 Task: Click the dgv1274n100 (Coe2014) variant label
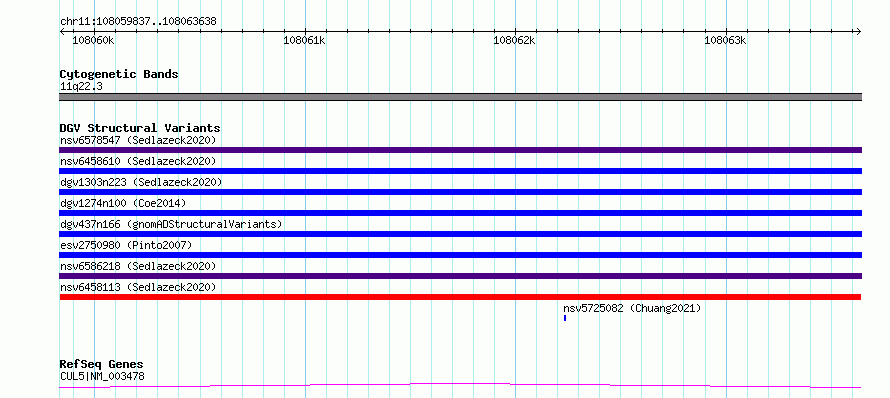click(123, 203)
